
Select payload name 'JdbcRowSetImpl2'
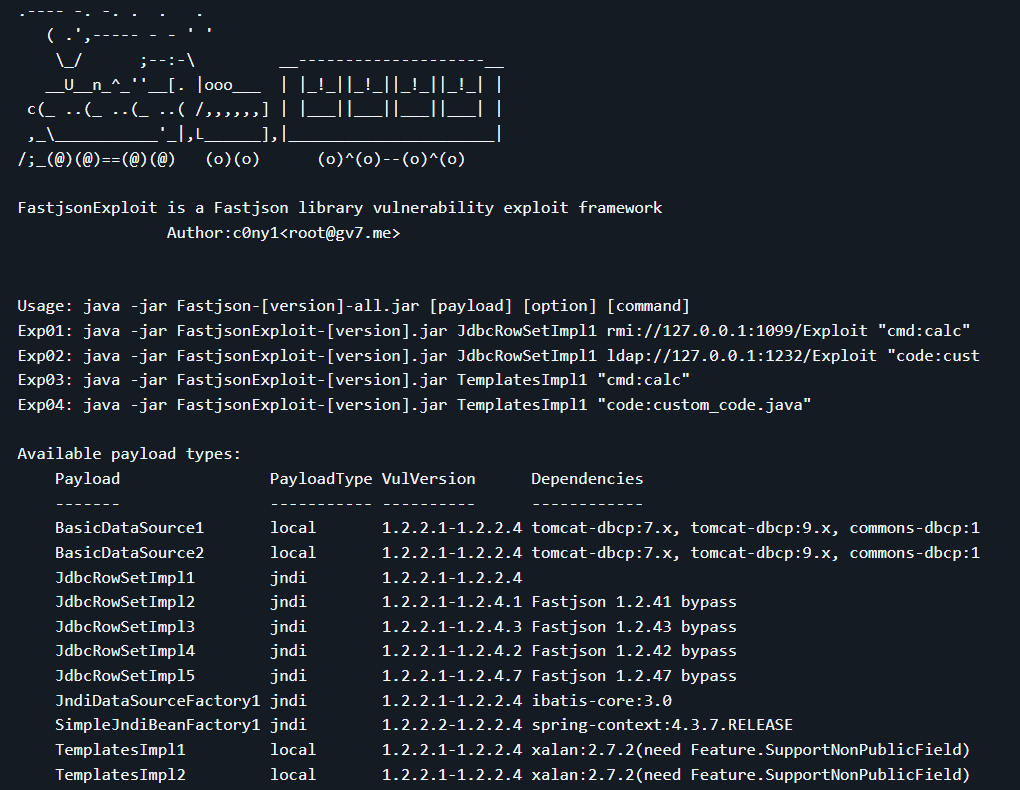point(125,601)
